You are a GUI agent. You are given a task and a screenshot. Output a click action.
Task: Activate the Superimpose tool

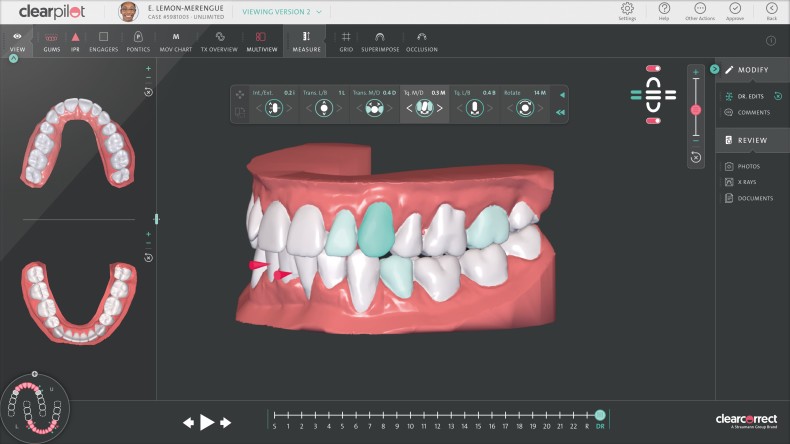pyautogui.click(x=379, y=40)
